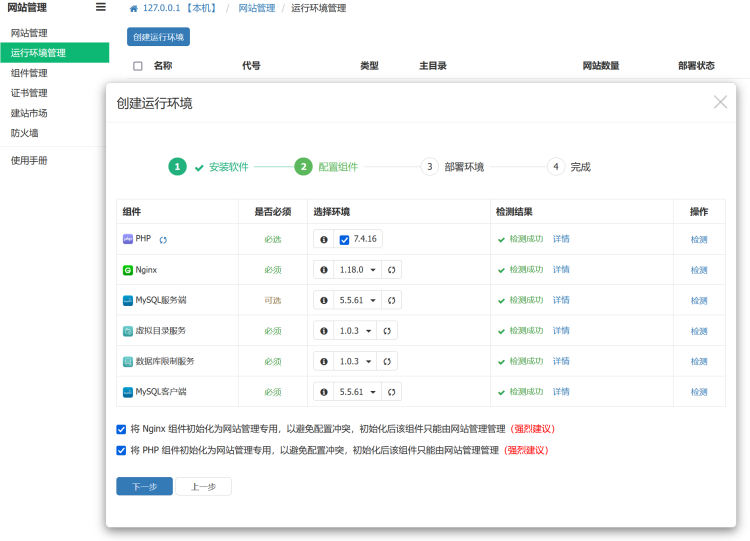Open 详情 link in the PHP row
Screen dimensions: 750x541
[561, 239]
